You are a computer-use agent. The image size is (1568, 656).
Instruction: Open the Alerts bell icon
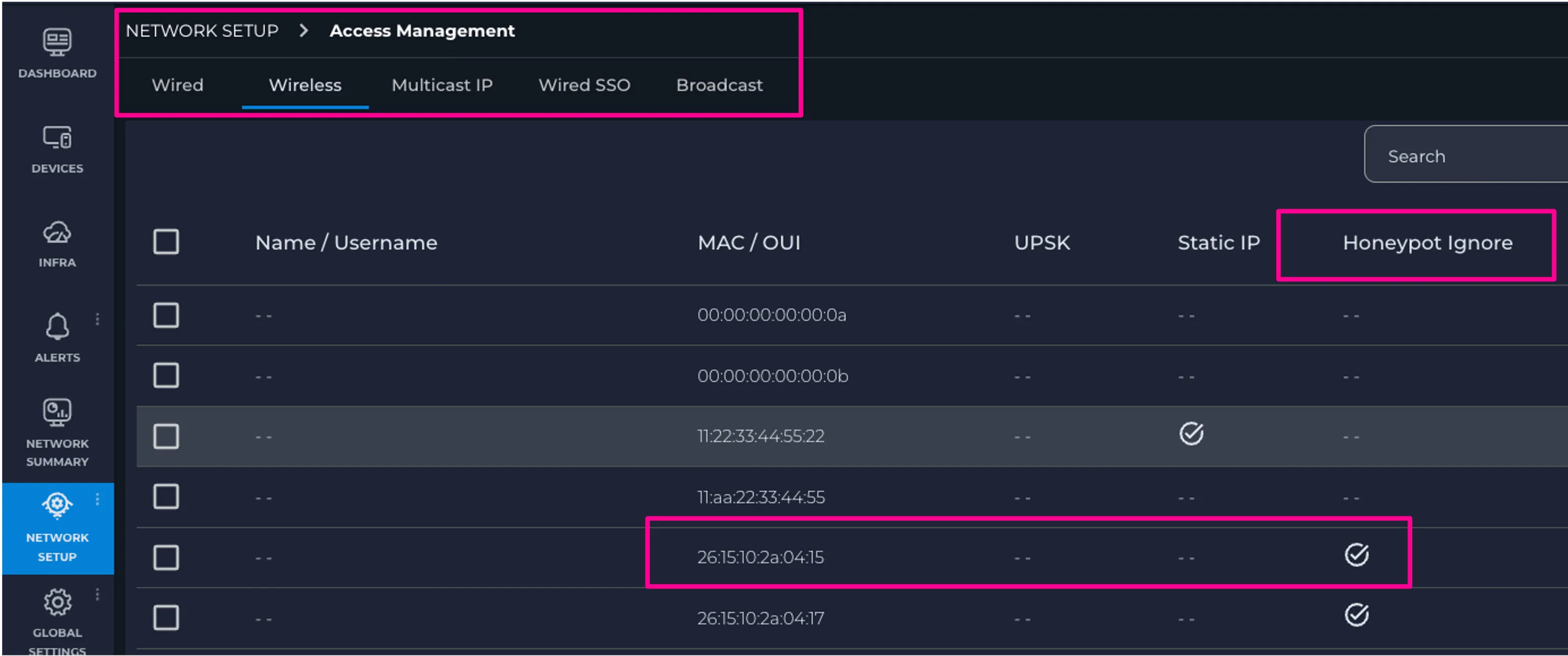[57, 326]
